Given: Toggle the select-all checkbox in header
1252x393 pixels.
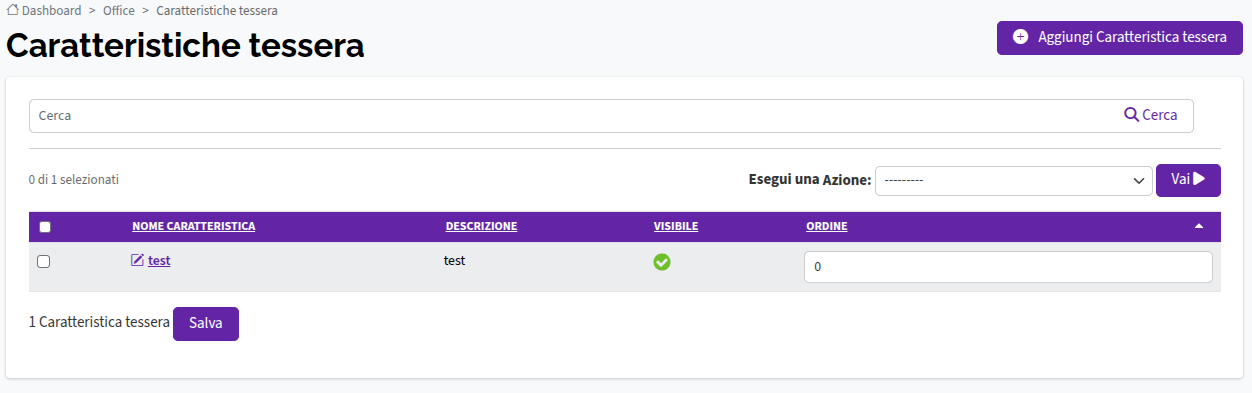Looking at the screenshot, I should coord(44,227).
